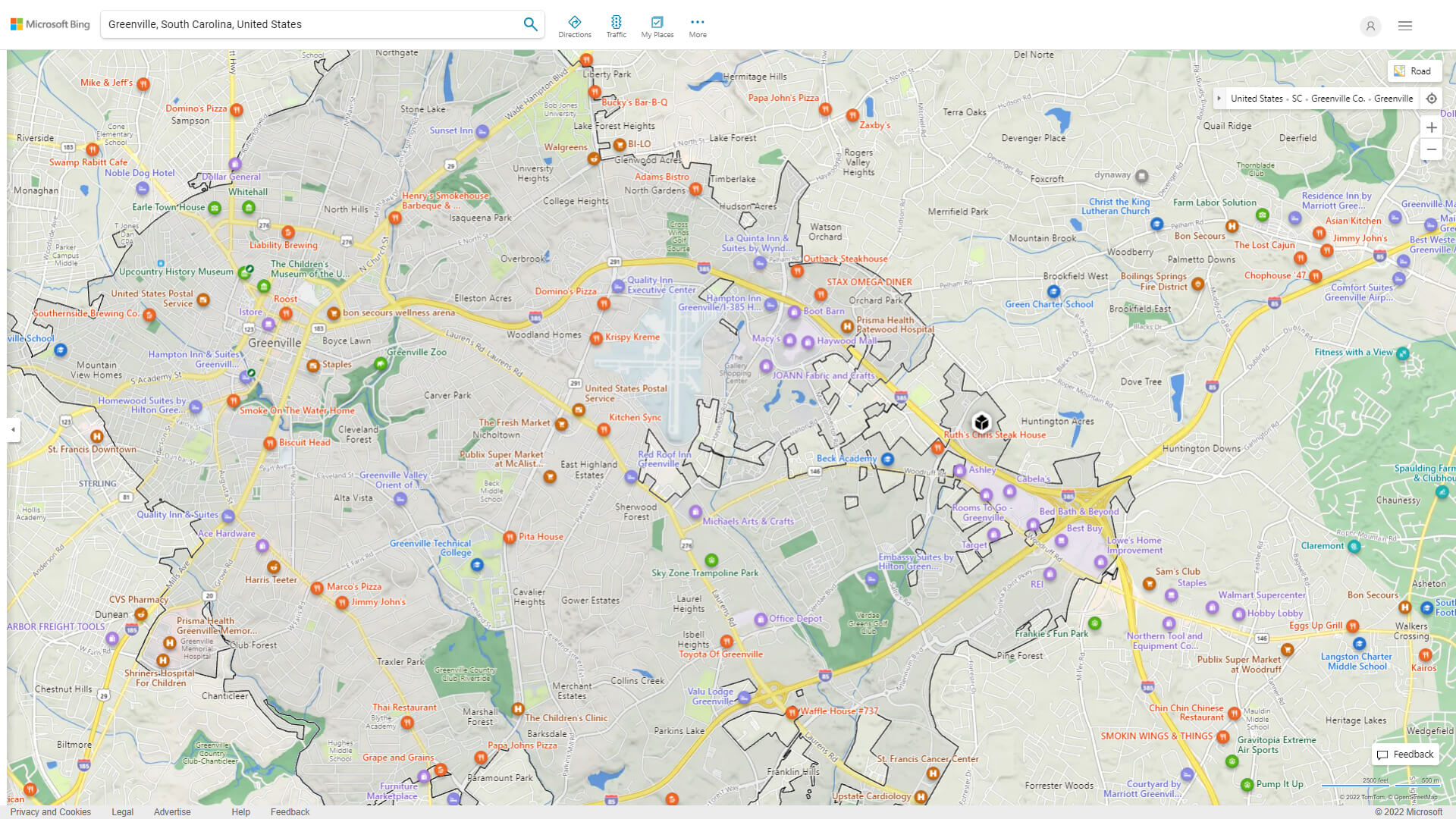Click the Feedback button
1456x819 pixels.
1404,754
